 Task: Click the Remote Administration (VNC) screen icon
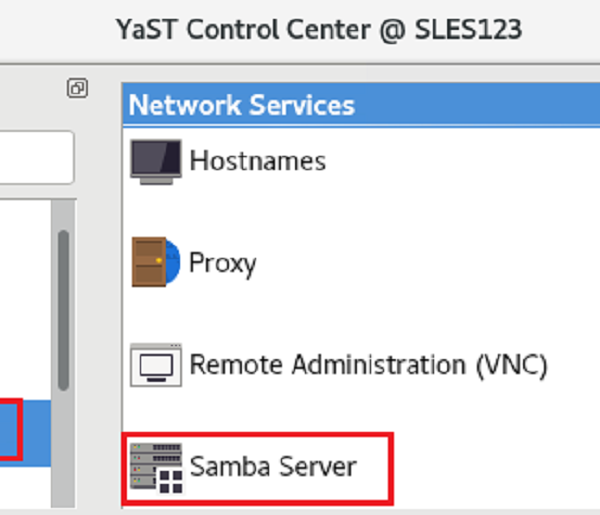(156, 366)
